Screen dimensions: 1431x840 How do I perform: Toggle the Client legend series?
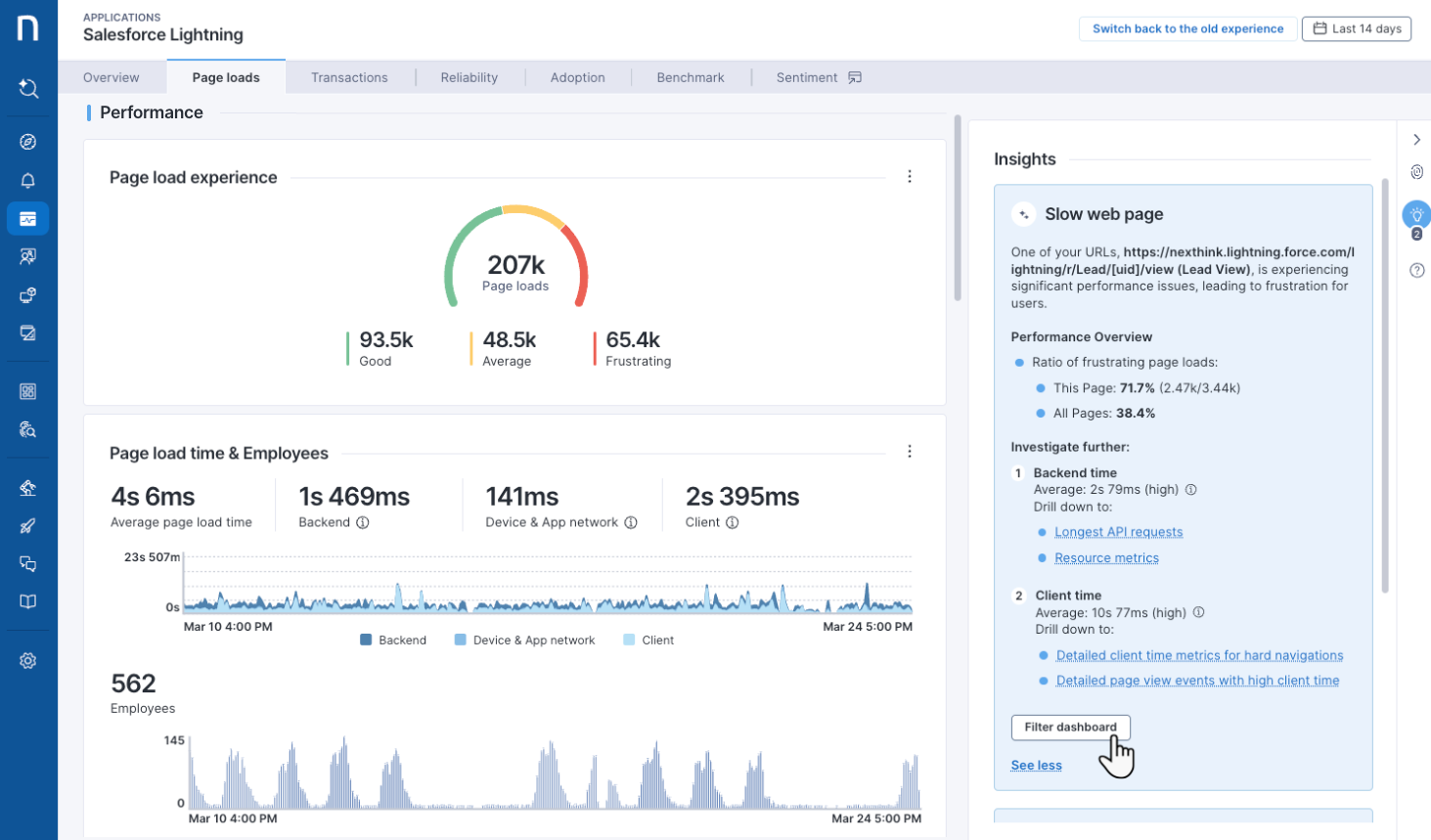[648, 641]
